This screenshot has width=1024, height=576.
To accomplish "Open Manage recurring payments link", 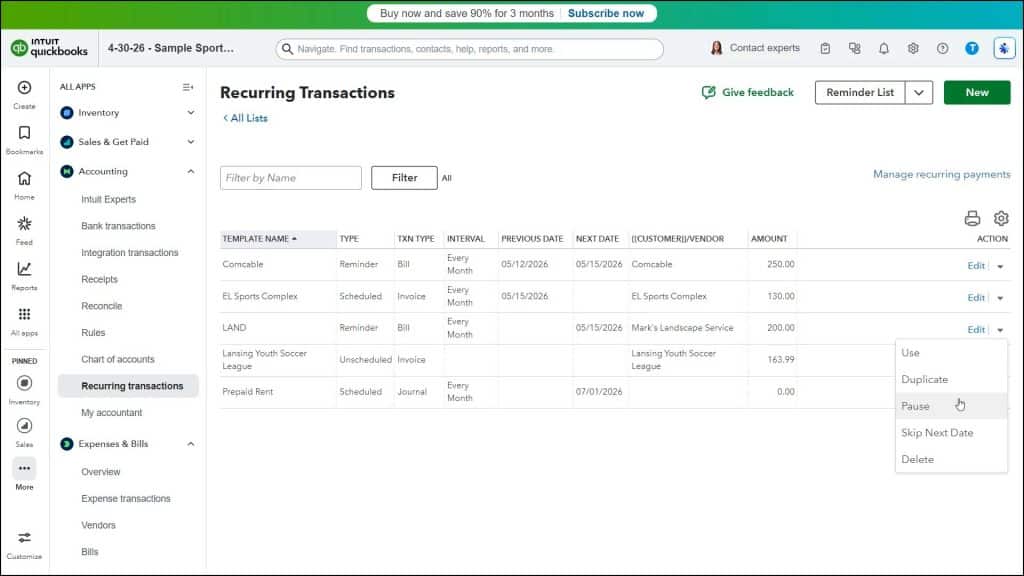I will point(942,174).
